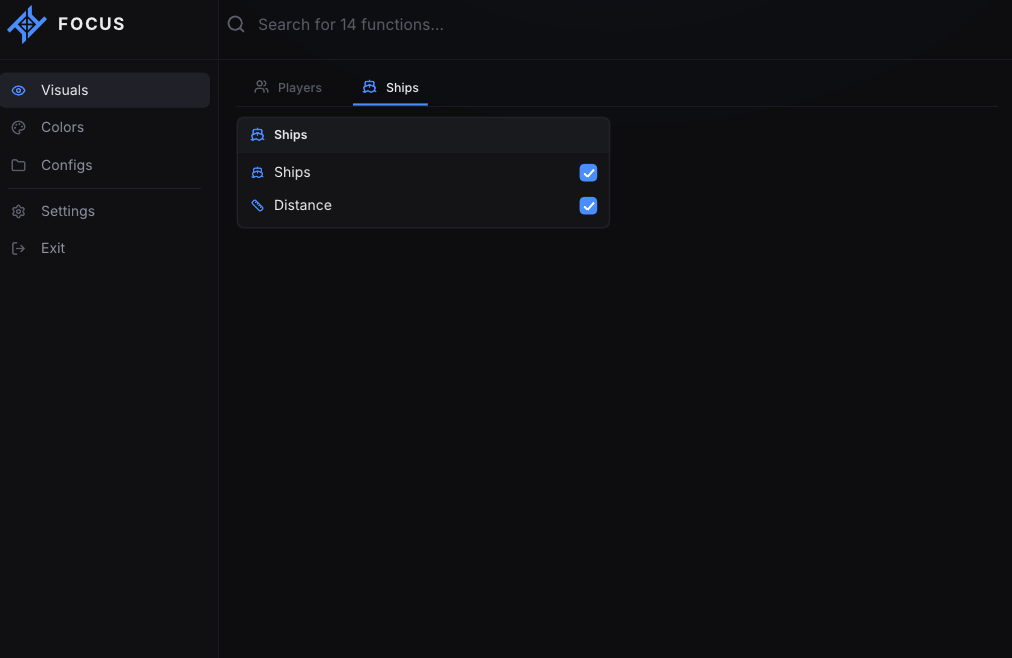
Task: Switch to the Players tab
Action: point(288,88)
